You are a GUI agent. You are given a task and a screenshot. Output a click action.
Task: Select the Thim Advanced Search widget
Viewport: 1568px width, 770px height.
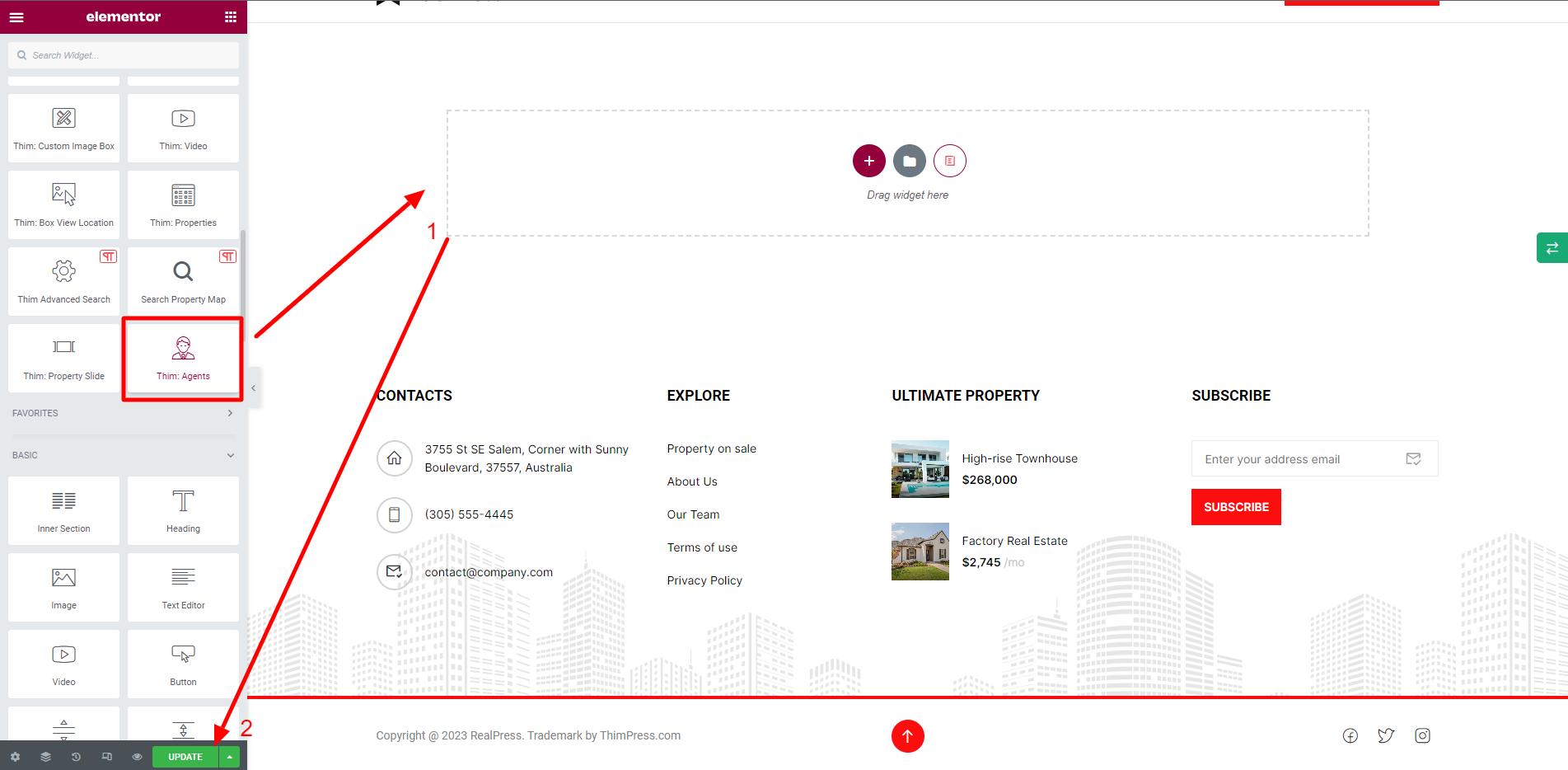pyautogui.click(x=63, y=281)
